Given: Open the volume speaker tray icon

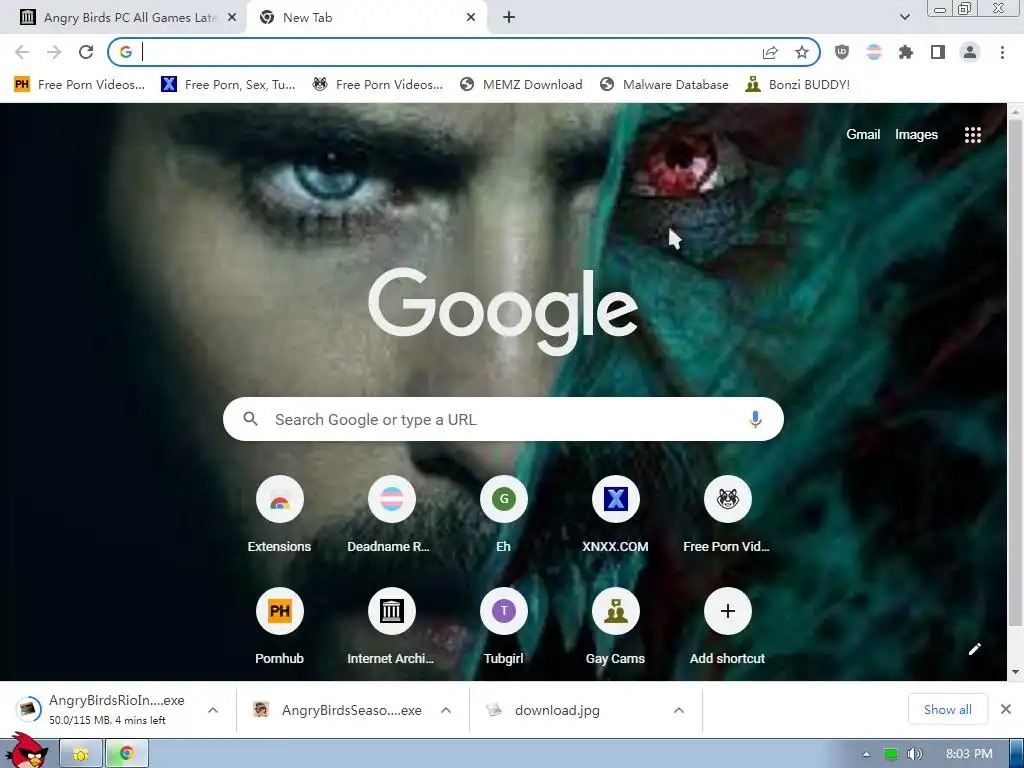Looking at the screenshot, I should (915, 754).
